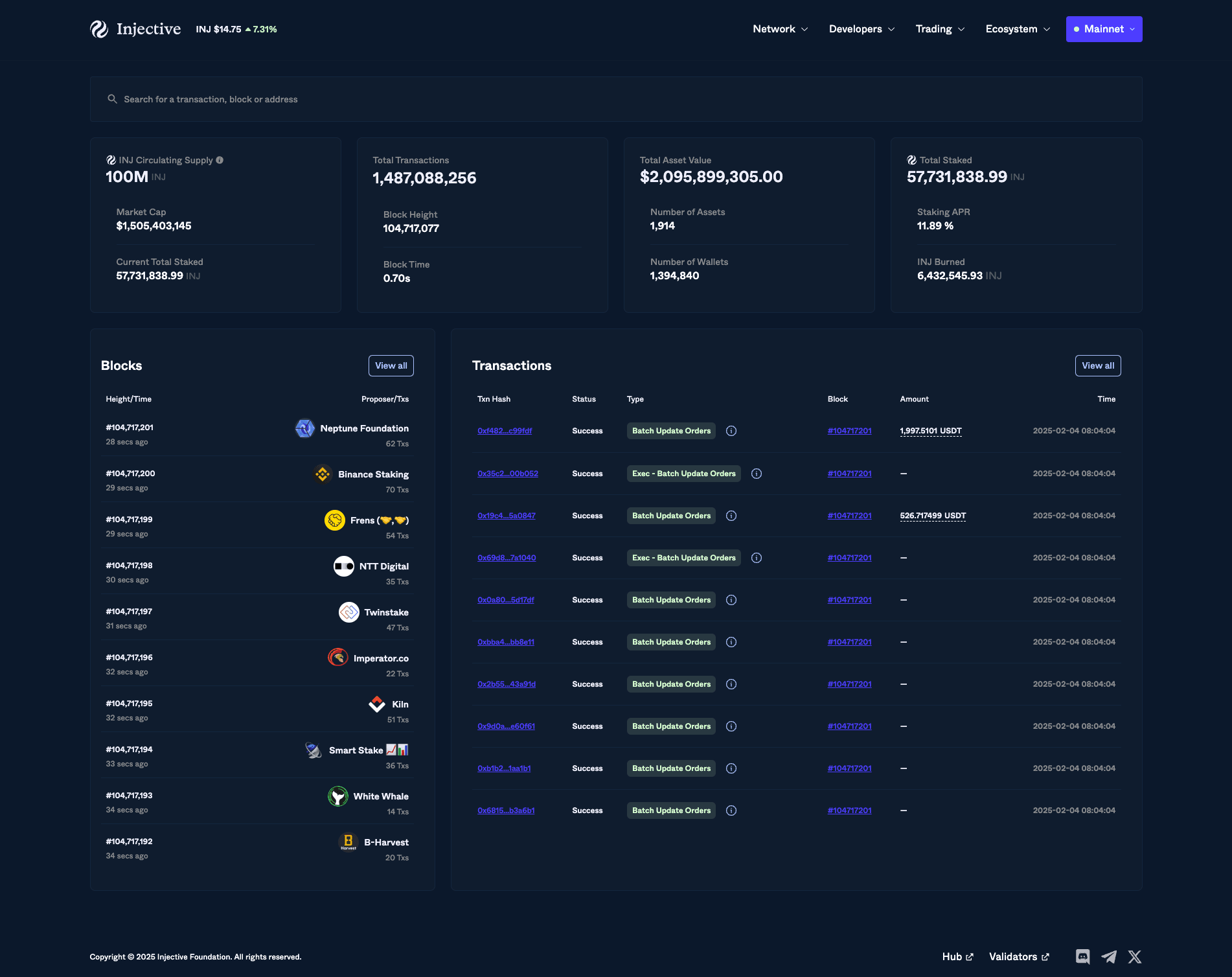Click the Twinstake validator icon
Screen dimensions: 1232x977
tap(349, 612)
